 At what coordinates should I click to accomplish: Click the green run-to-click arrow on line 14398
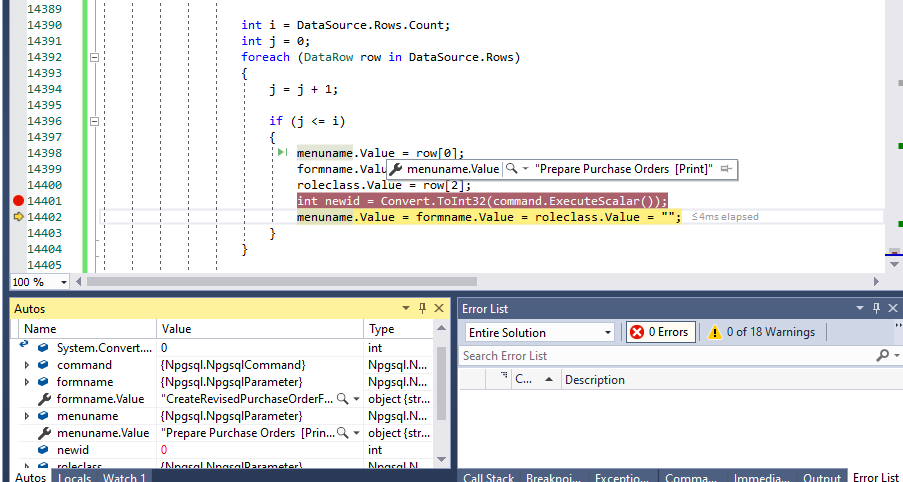click(x=282, y=153)
